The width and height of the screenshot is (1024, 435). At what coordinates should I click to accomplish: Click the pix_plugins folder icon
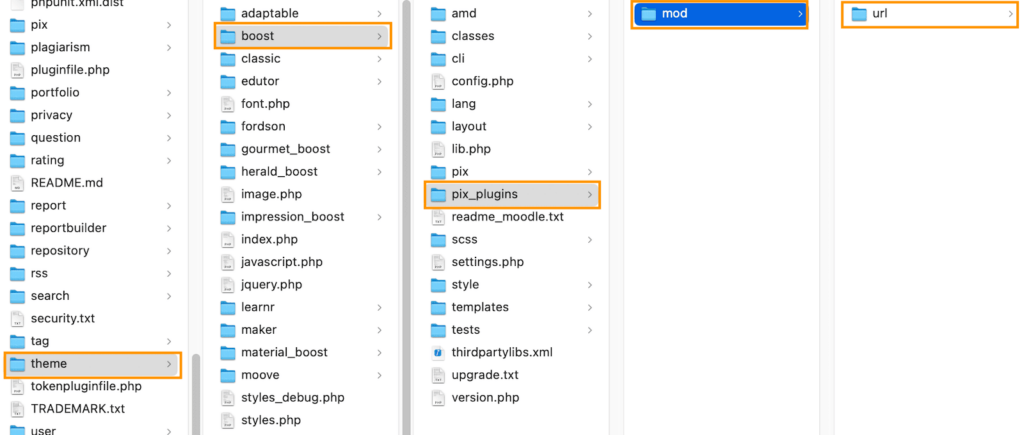[438, 194]
